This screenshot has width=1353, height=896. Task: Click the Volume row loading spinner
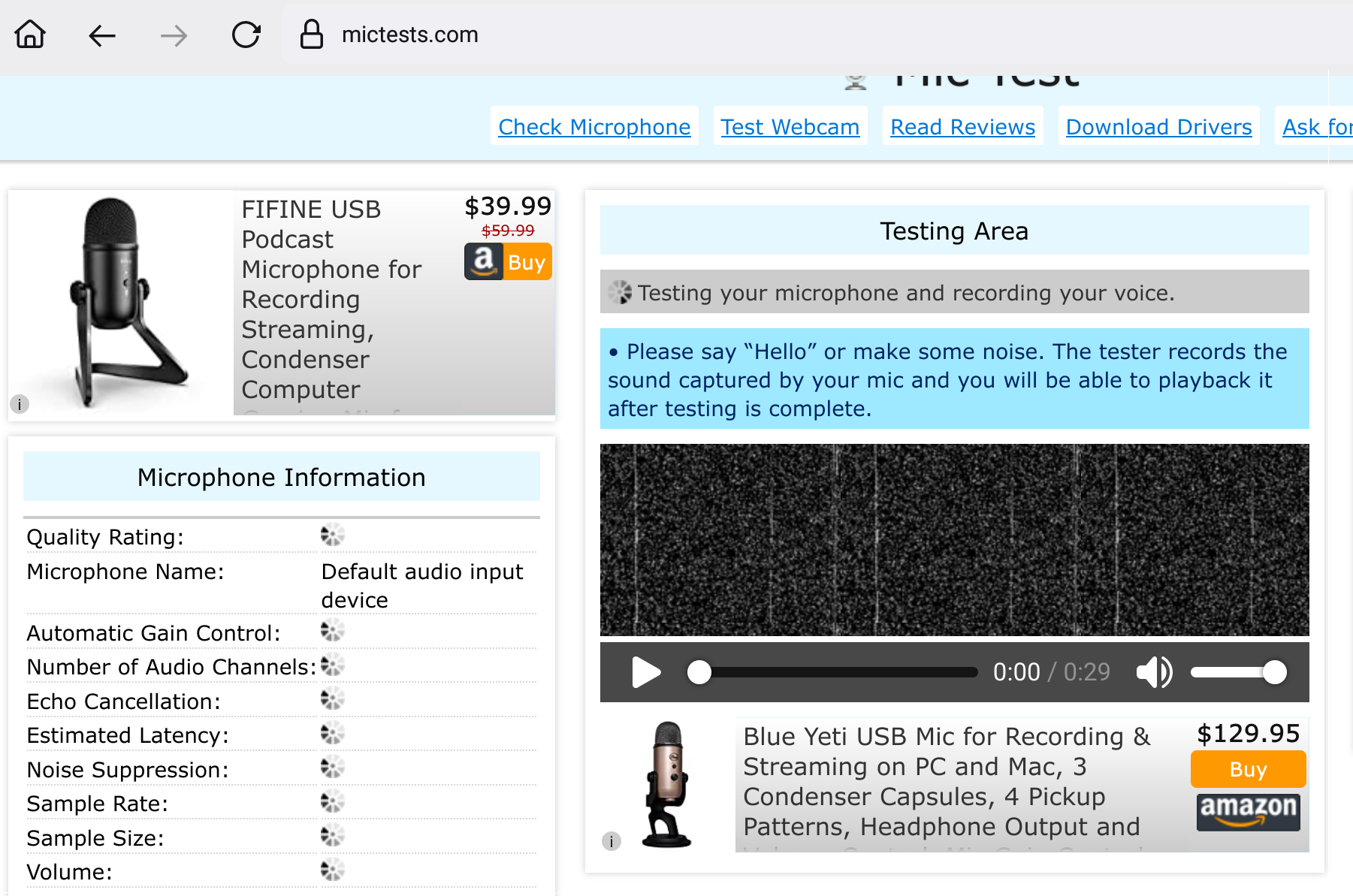click(x=332, y=870)
